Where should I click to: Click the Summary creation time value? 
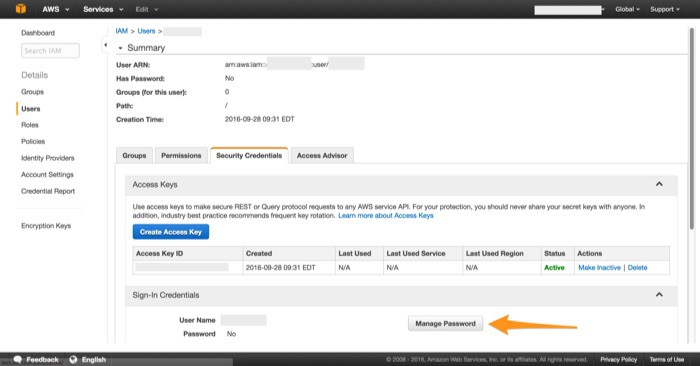pos(259,119)
